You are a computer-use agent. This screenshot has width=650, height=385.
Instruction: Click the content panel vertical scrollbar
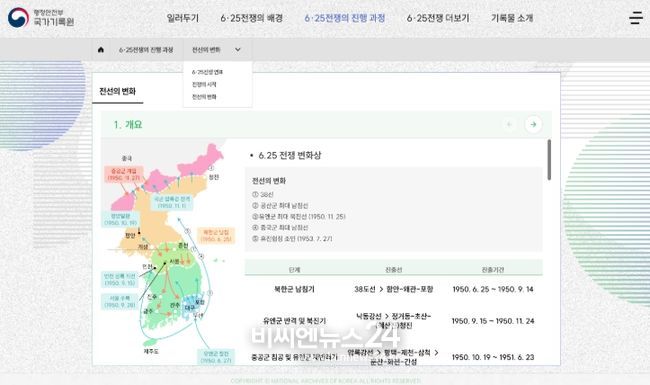point(549,160)
